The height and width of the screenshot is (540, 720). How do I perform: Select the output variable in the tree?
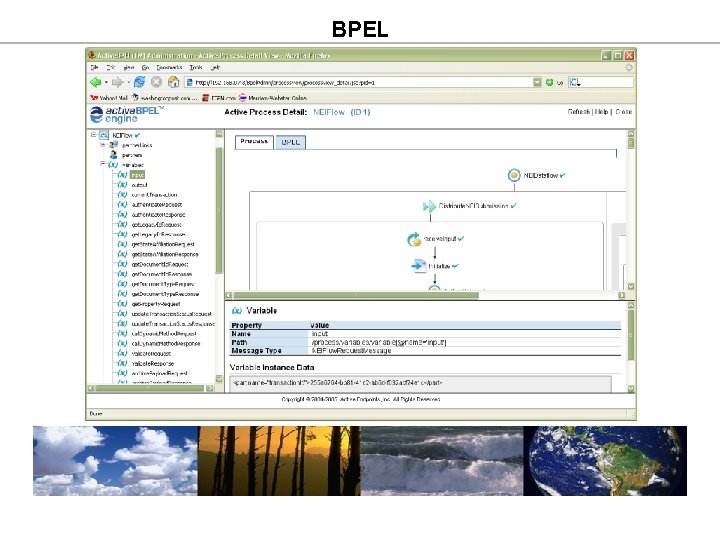pos(139,185)
